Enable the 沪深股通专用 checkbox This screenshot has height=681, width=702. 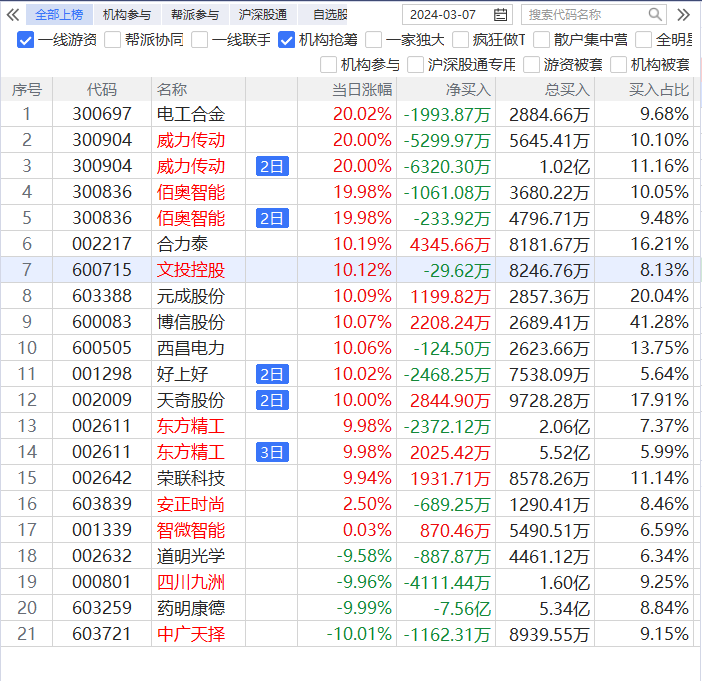click(x=415, y=64)
